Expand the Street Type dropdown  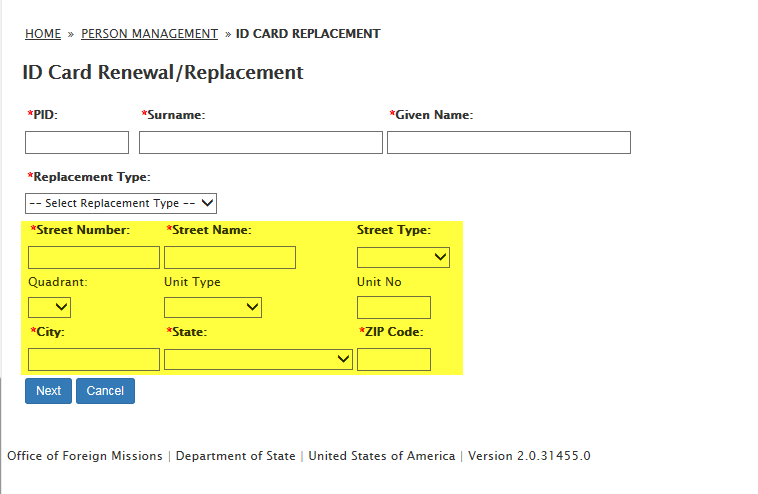point(403,258)
